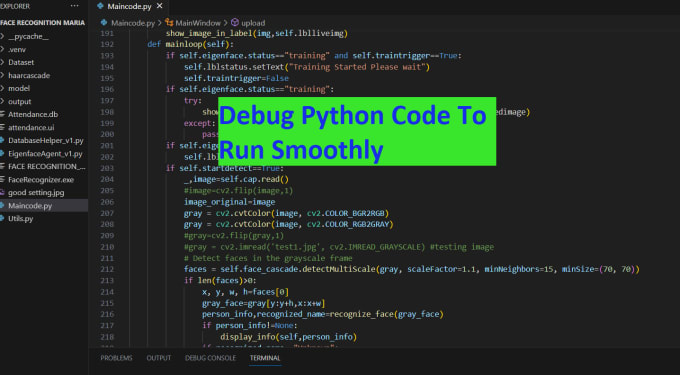Click 'if len(faces)>0:' line
This screenshot has height=375, width=680.
pyautogui.click(x=220, y=280)
